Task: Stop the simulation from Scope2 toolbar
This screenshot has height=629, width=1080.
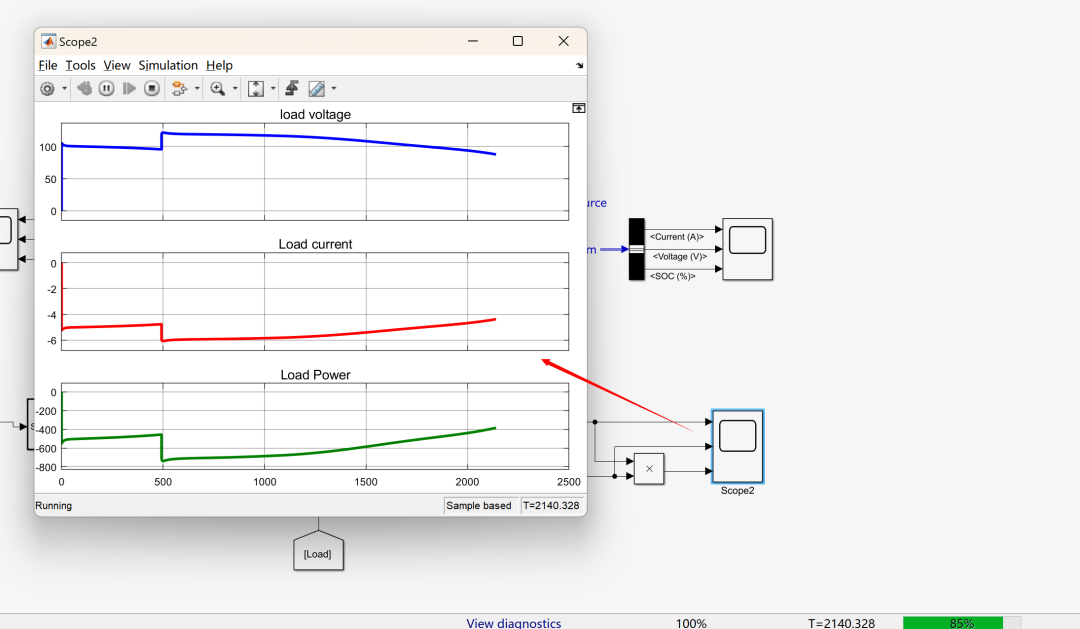Action: click(151, 89)
